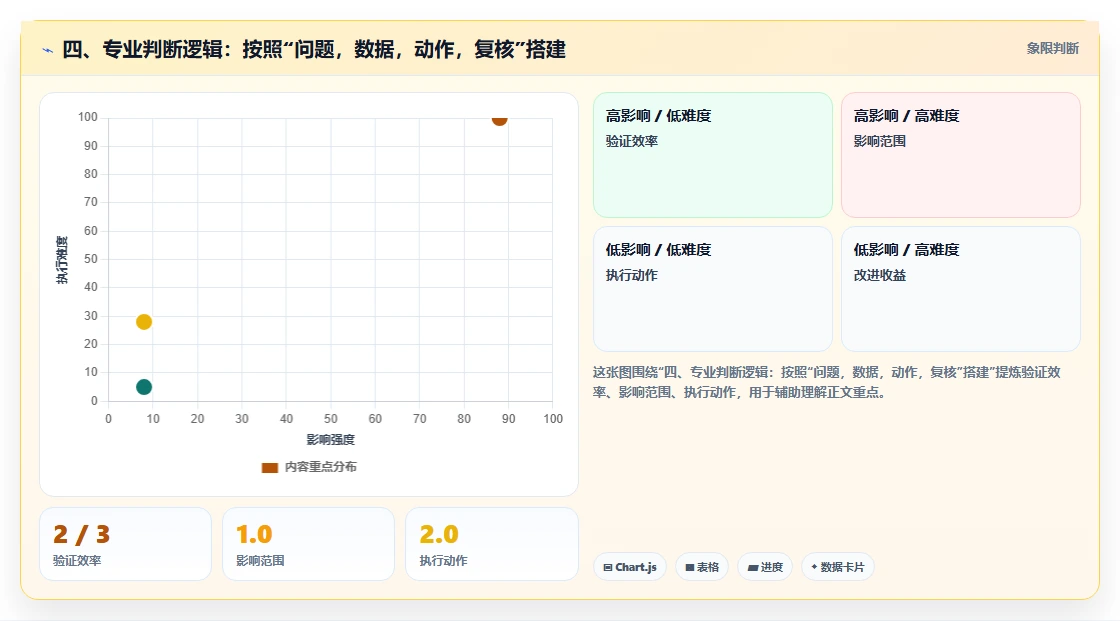The height and width of the screenshot is (621, 1120).
Task: Click the 执行动作 text in the quadrant card
Action: point(631,275)
